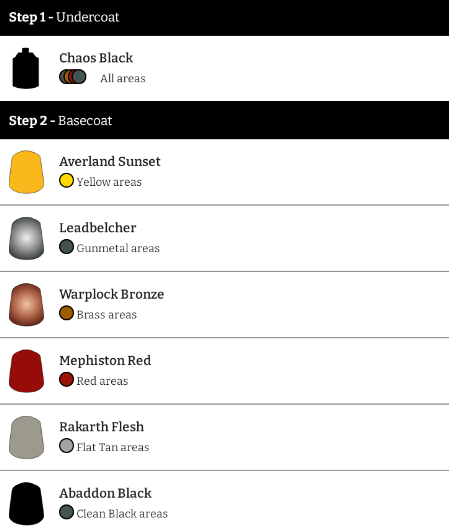Viewport: 449px width, 532px height.
Task: Select the Warplock Bronze paint pot icon
Action: [26, 305]
